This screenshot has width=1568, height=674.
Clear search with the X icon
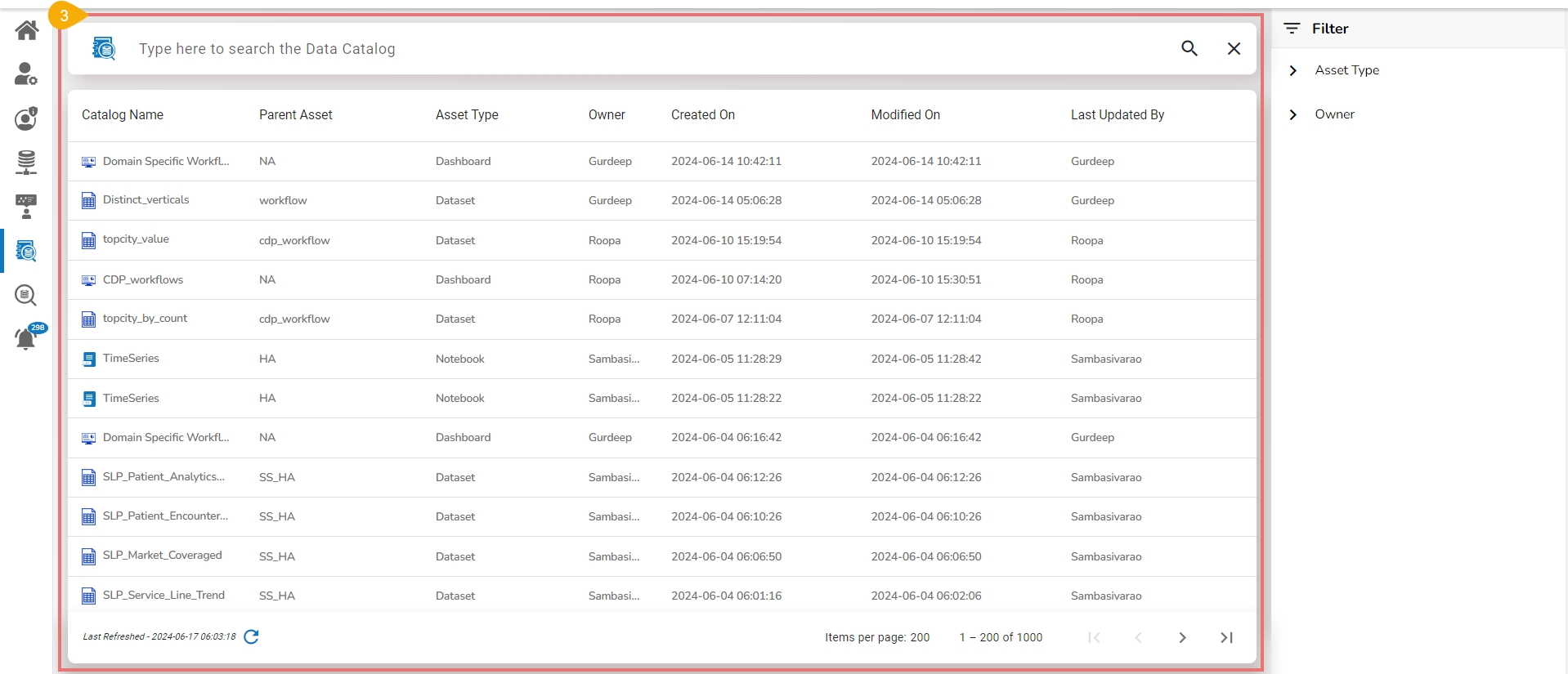[x=1234, y=49]
